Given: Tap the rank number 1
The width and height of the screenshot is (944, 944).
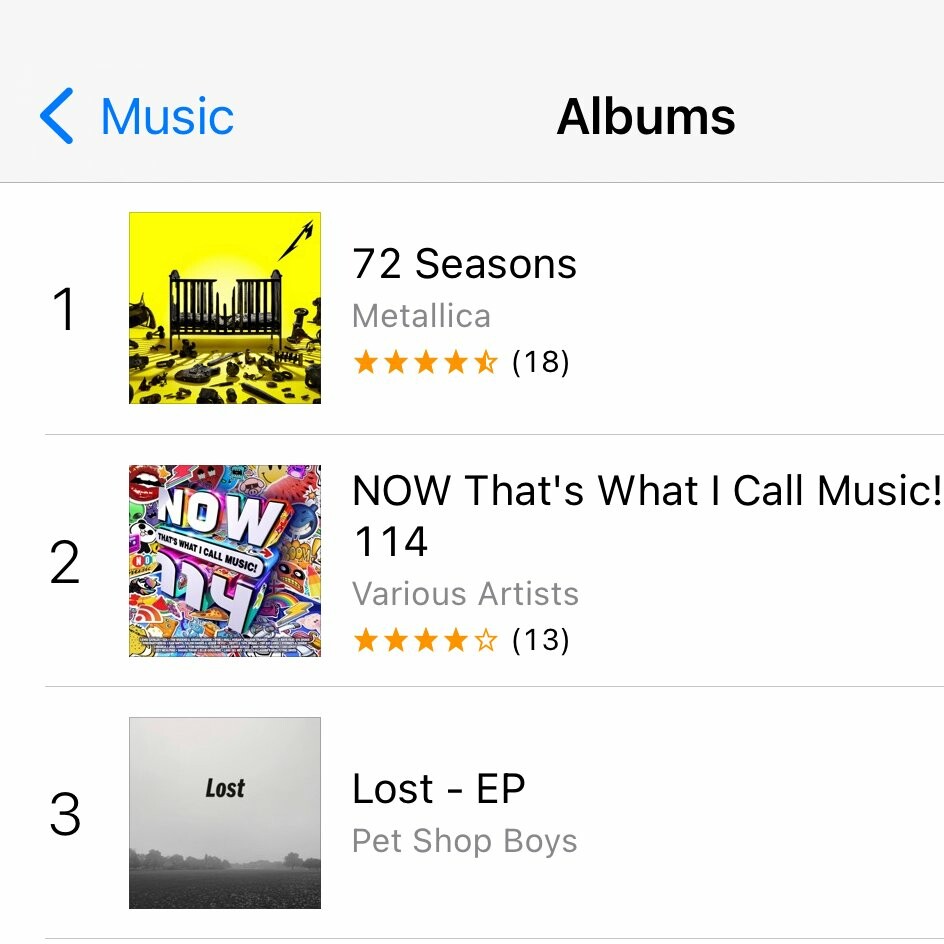Looking at the screenshot, I should tap(64, 309).
